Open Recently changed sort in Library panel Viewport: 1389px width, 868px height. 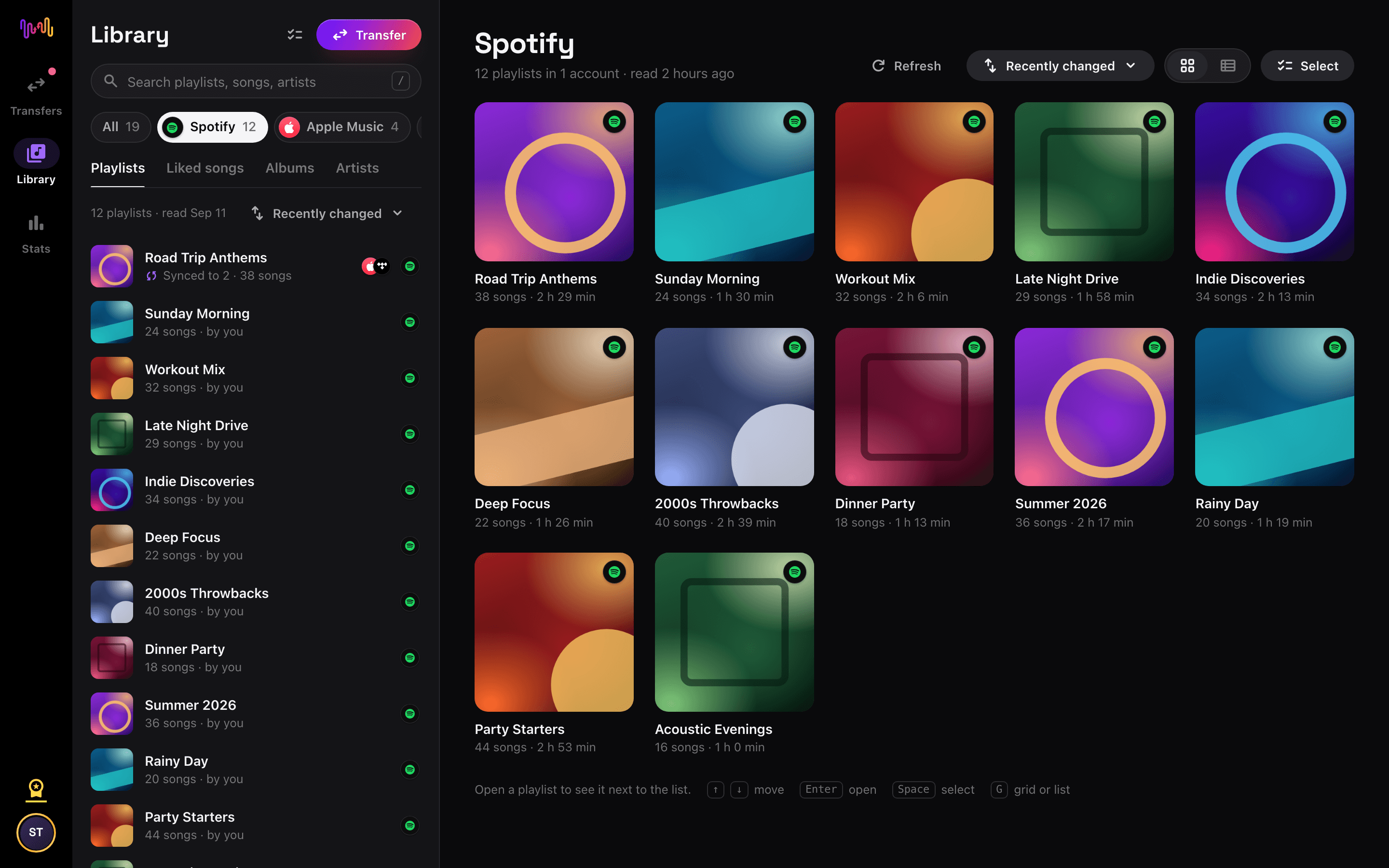[x=327, y=214]
